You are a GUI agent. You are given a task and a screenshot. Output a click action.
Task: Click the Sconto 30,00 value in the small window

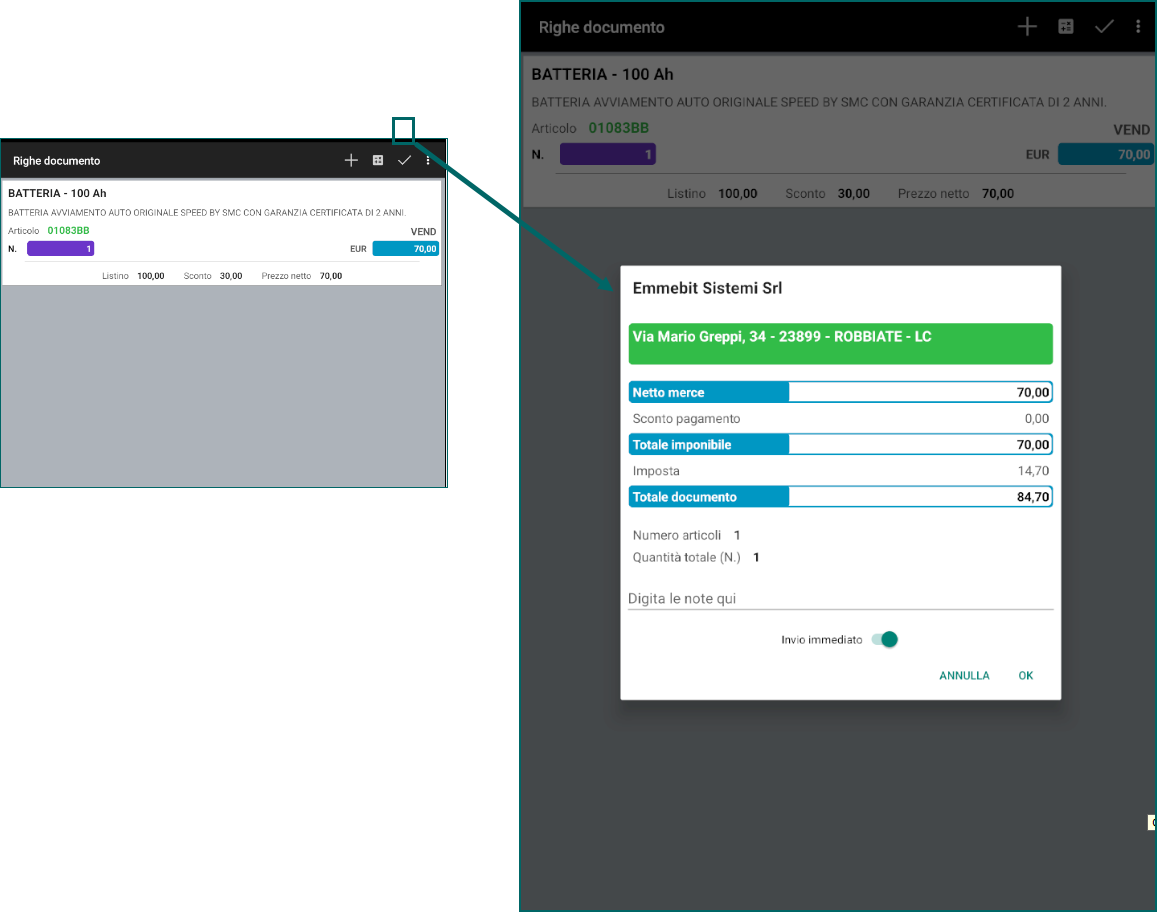pyautogui.click(x=231, y=276)
